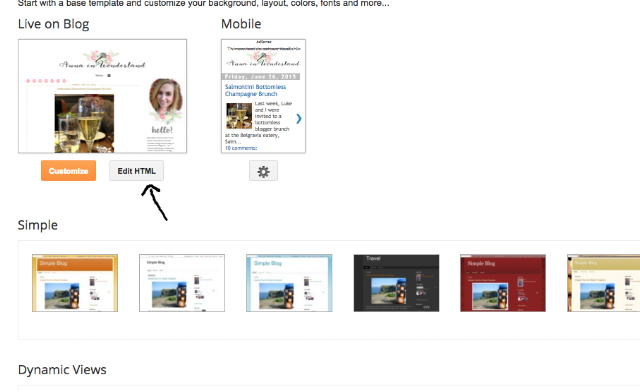Click the 10 comments link in Mobile preview
Viewport: 640px width, 392px height.
pyautogui.click(x=241, y=148)
